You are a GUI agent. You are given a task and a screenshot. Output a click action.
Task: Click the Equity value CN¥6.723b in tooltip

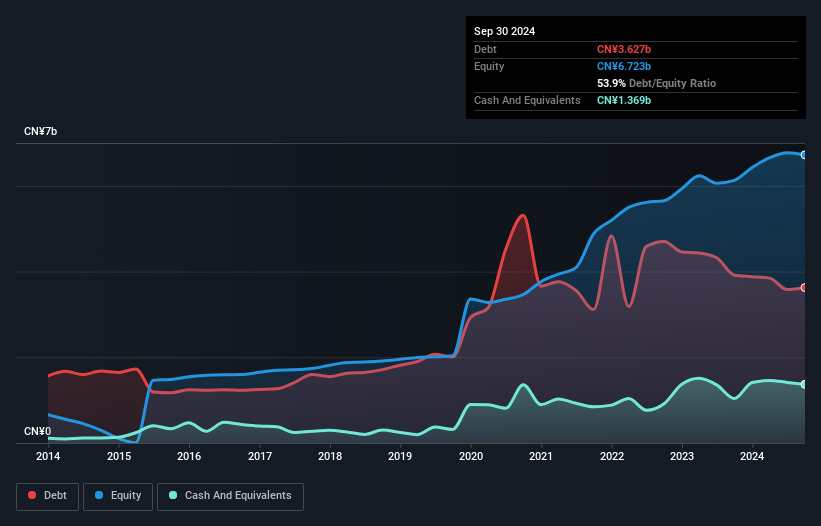coord(624,66)
